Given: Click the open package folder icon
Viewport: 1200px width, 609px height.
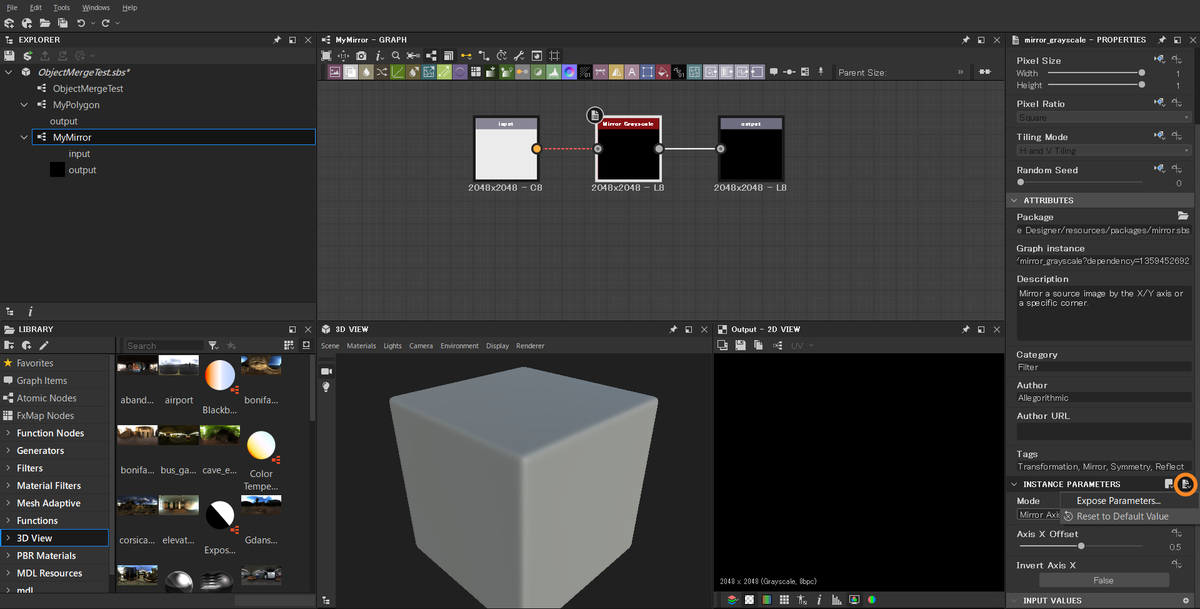Looking at the screenshot, I should pos(45,23).
